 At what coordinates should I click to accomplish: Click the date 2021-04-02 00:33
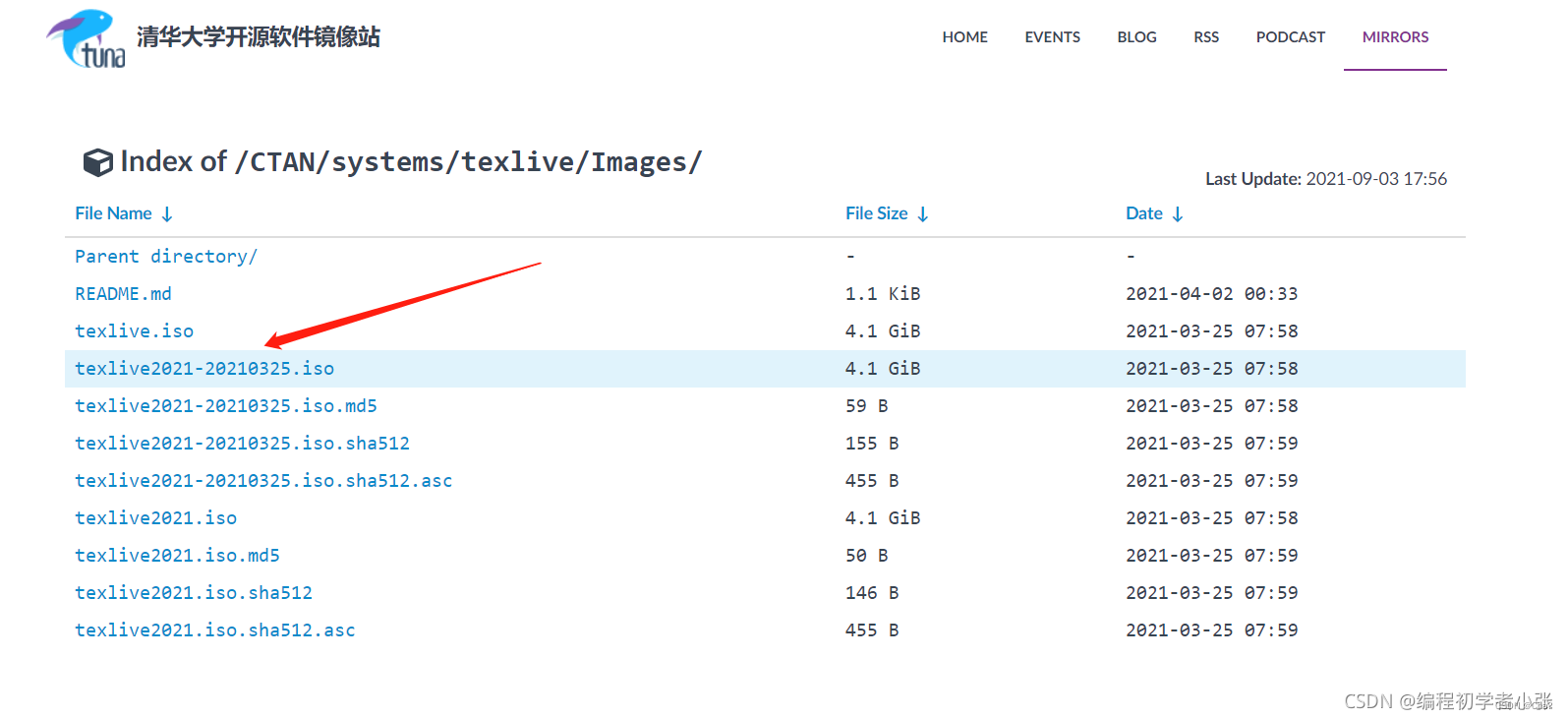(x=1212, y=294)
